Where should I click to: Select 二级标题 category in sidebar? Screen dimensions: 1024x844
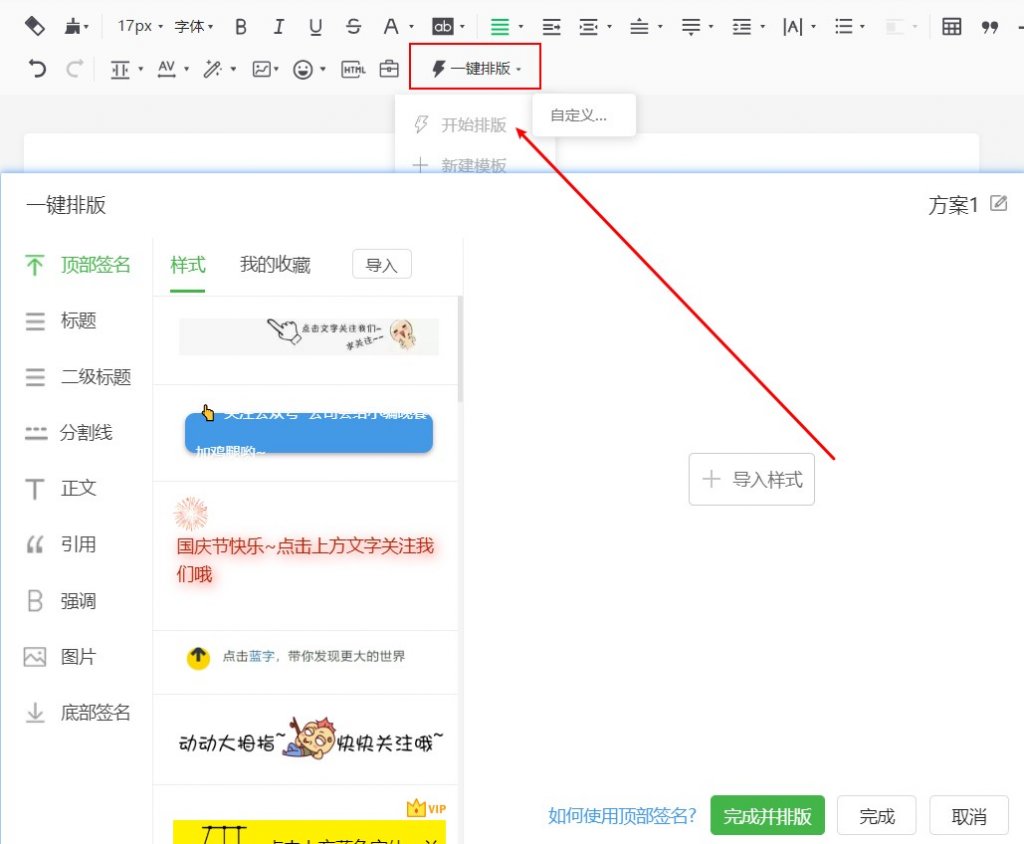tap(78, 377)
